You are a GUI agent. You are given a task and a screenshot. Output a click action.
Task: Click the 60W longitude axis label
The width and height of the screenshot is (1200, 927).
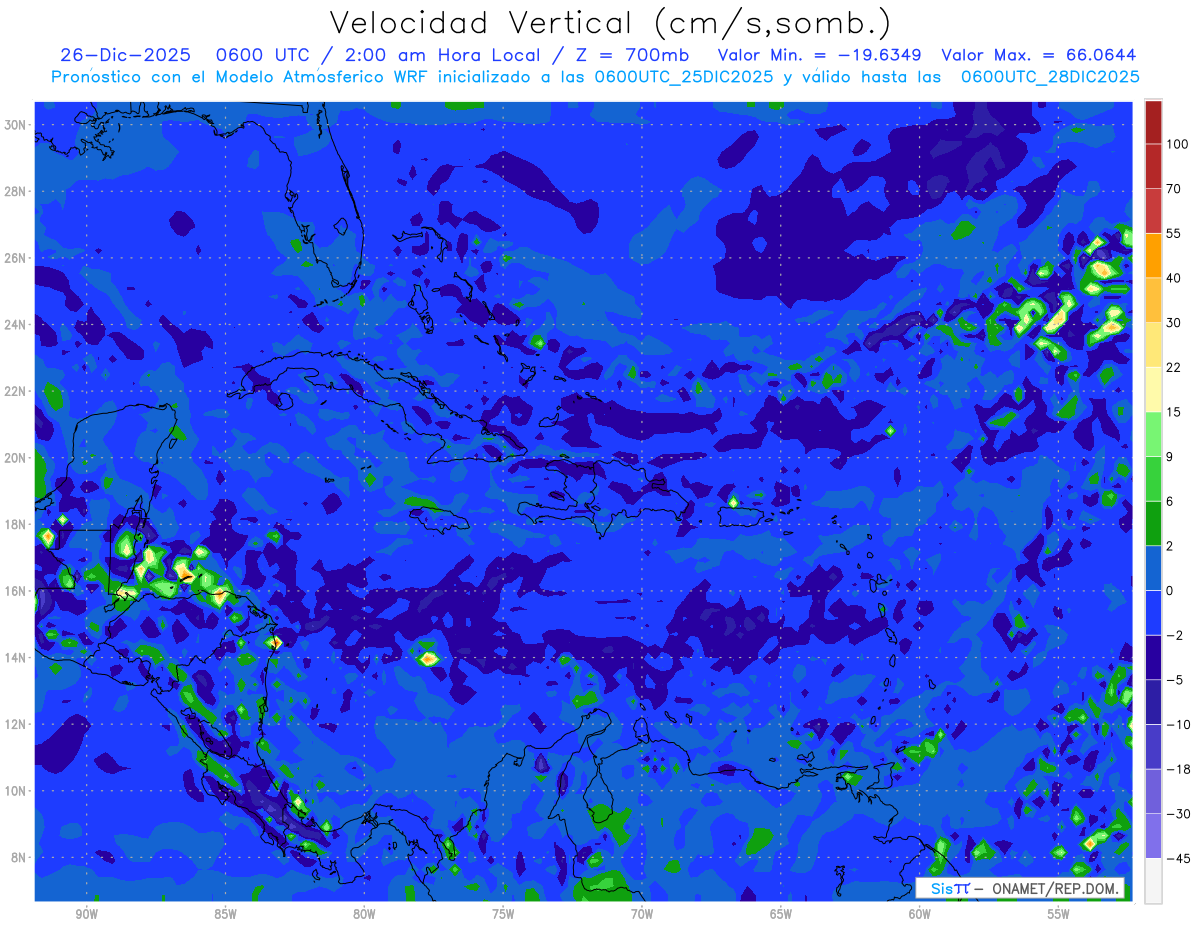click(x=920, y=915)
